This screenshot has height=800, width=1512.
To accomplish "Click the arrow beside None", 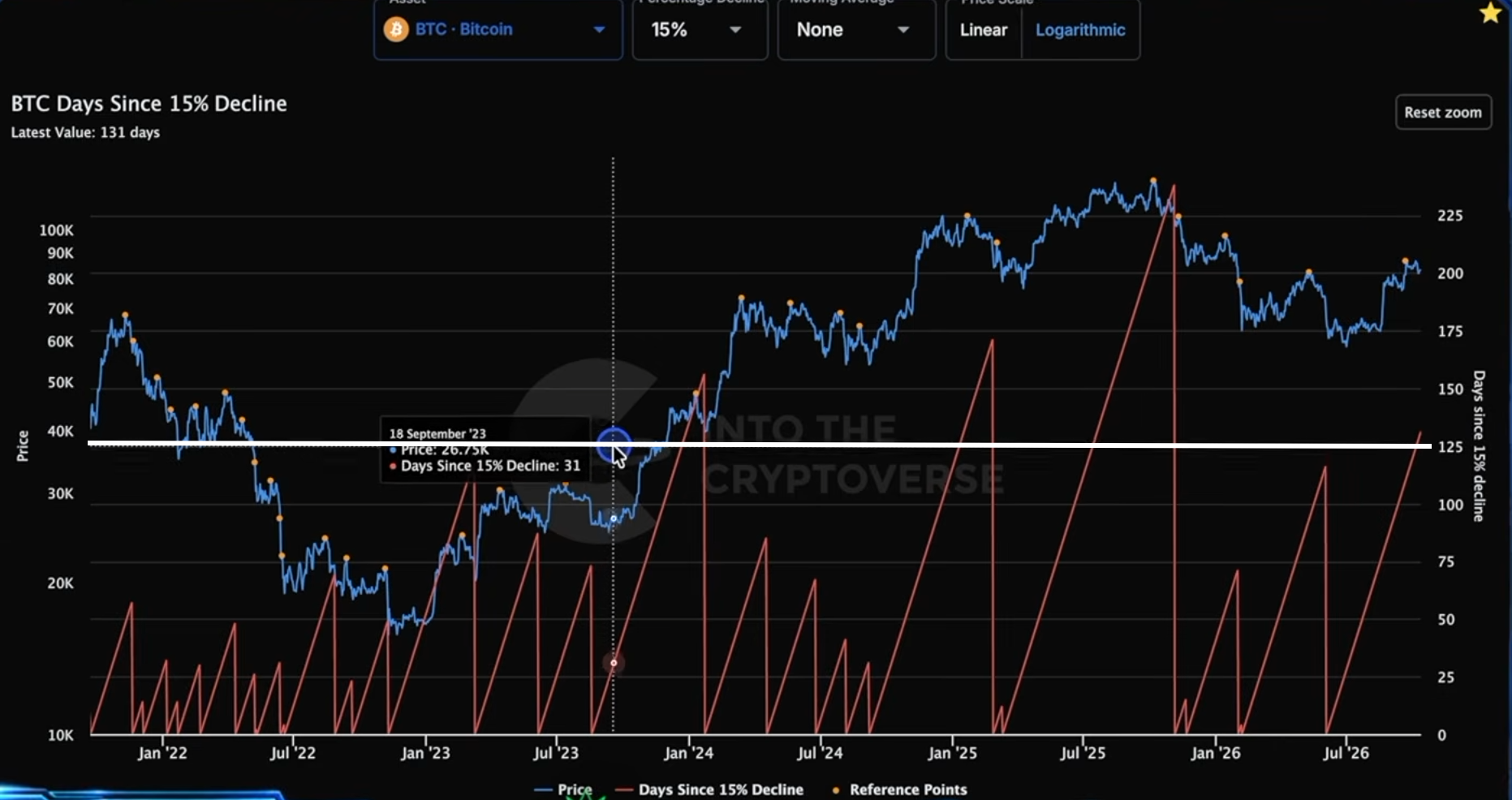I will click(902, 30).
